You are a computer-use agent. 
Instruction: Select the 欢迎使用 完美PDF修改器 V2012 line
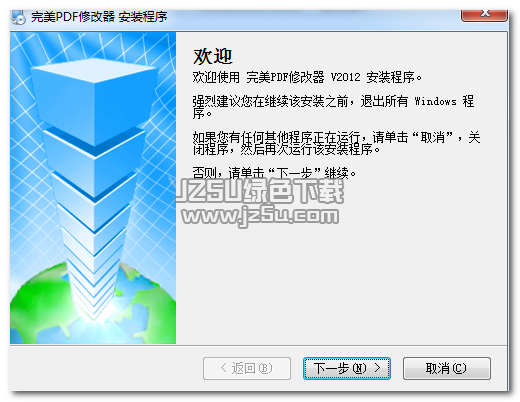pyautogui.click(x=307, y=77)
